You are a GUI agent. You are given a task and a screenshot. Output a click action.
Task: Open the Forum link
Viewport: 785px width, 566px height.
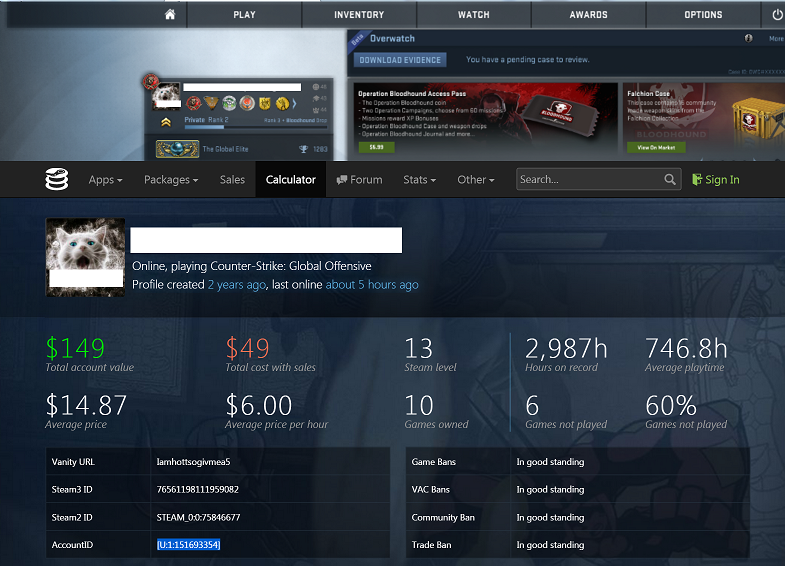359,179
